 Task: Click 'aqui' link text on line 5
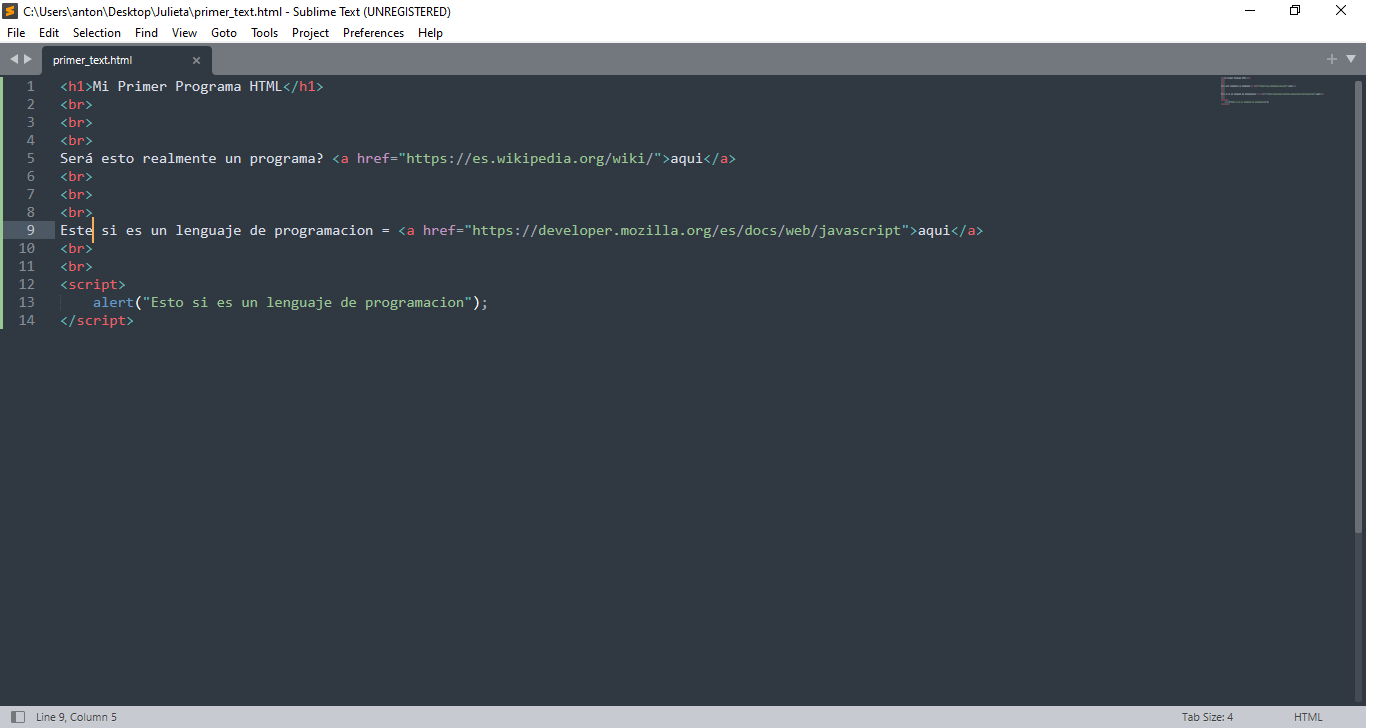[x=686, y=158]
